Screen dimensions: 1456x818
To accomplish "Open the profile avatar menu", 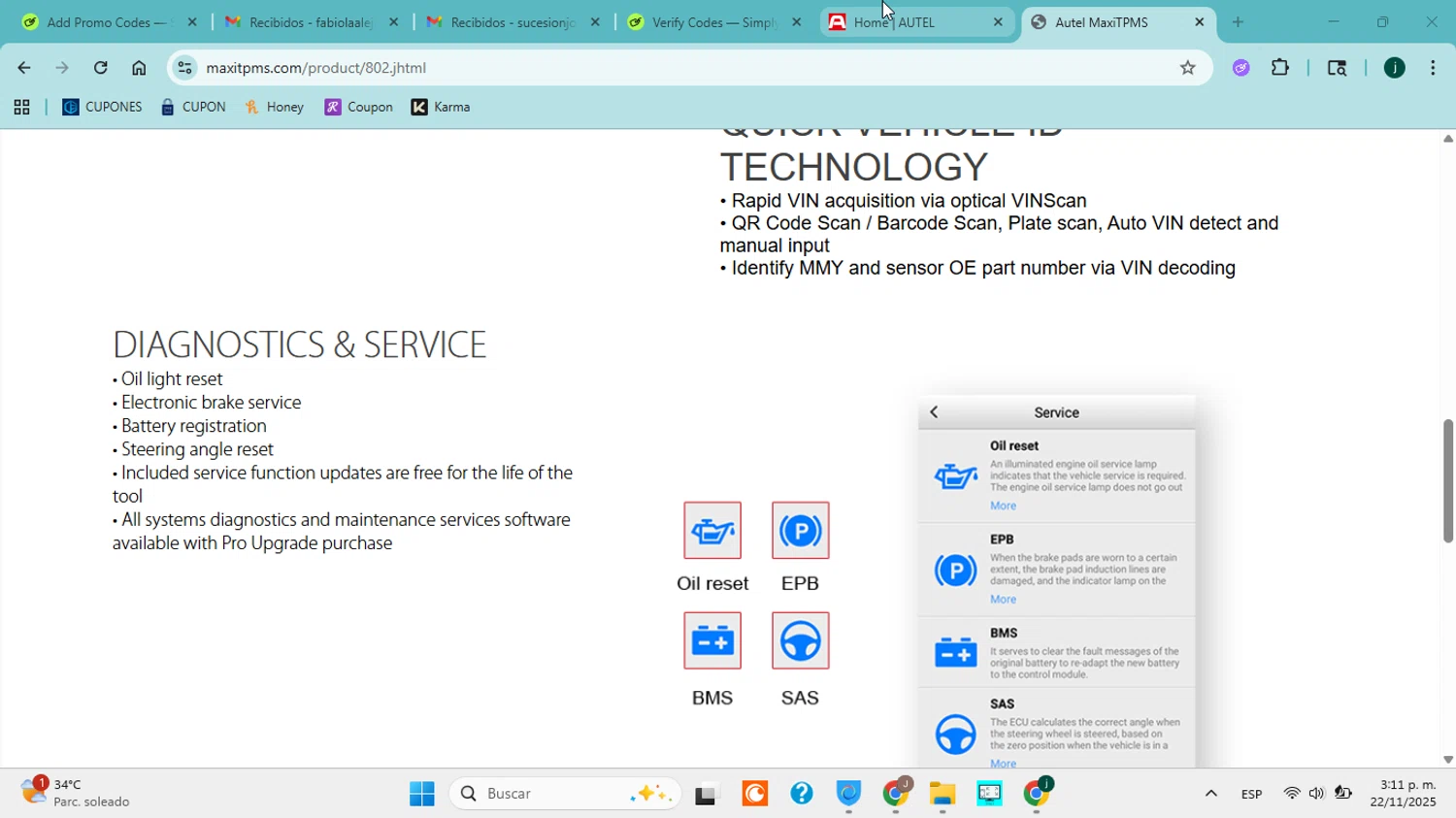I will [x=1395, y=68].
